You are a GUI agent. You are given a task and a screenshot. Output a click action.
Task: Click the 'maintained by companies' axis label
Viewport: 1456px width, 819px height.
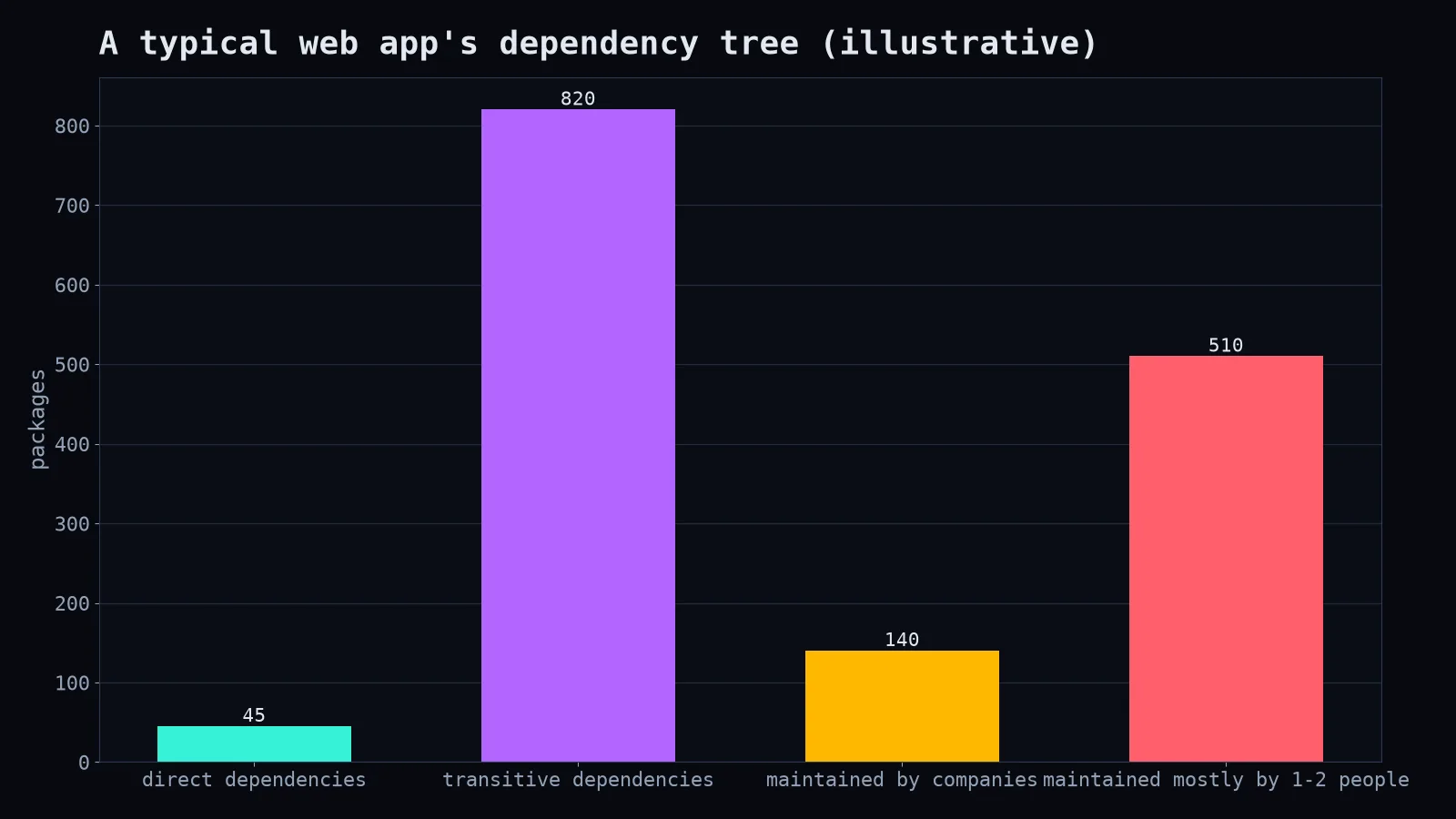[x=902, y=780]
